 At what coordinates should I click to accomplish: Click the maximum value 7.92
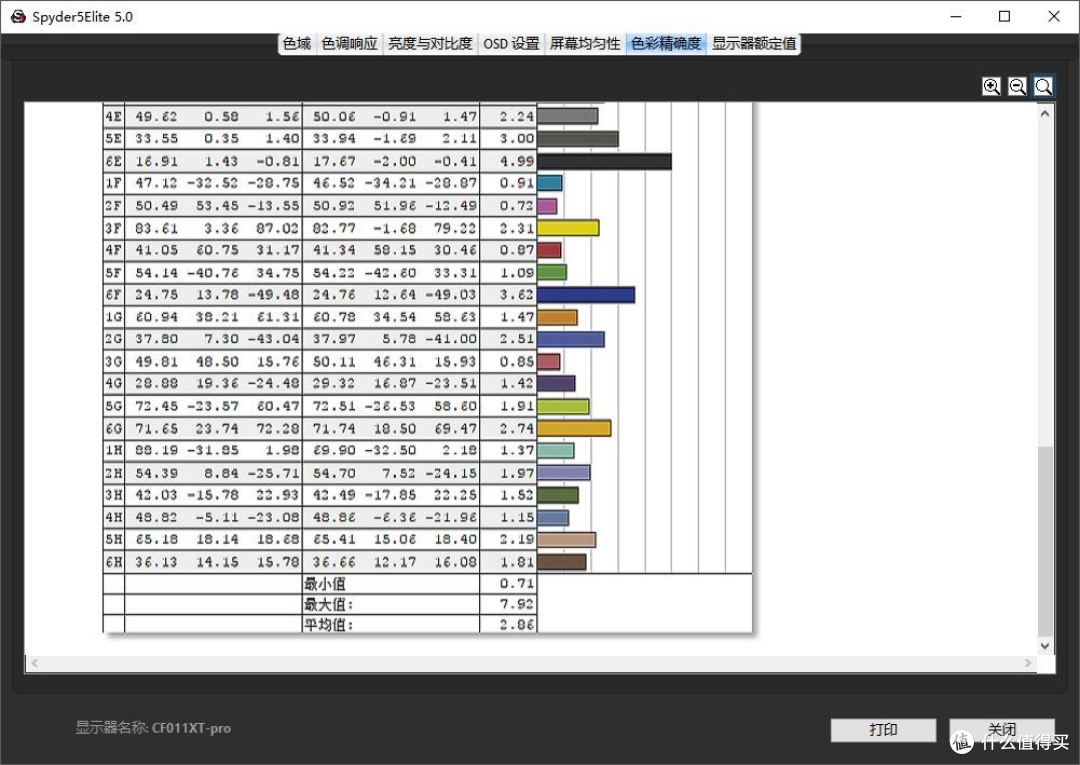(x=517, y=605)
